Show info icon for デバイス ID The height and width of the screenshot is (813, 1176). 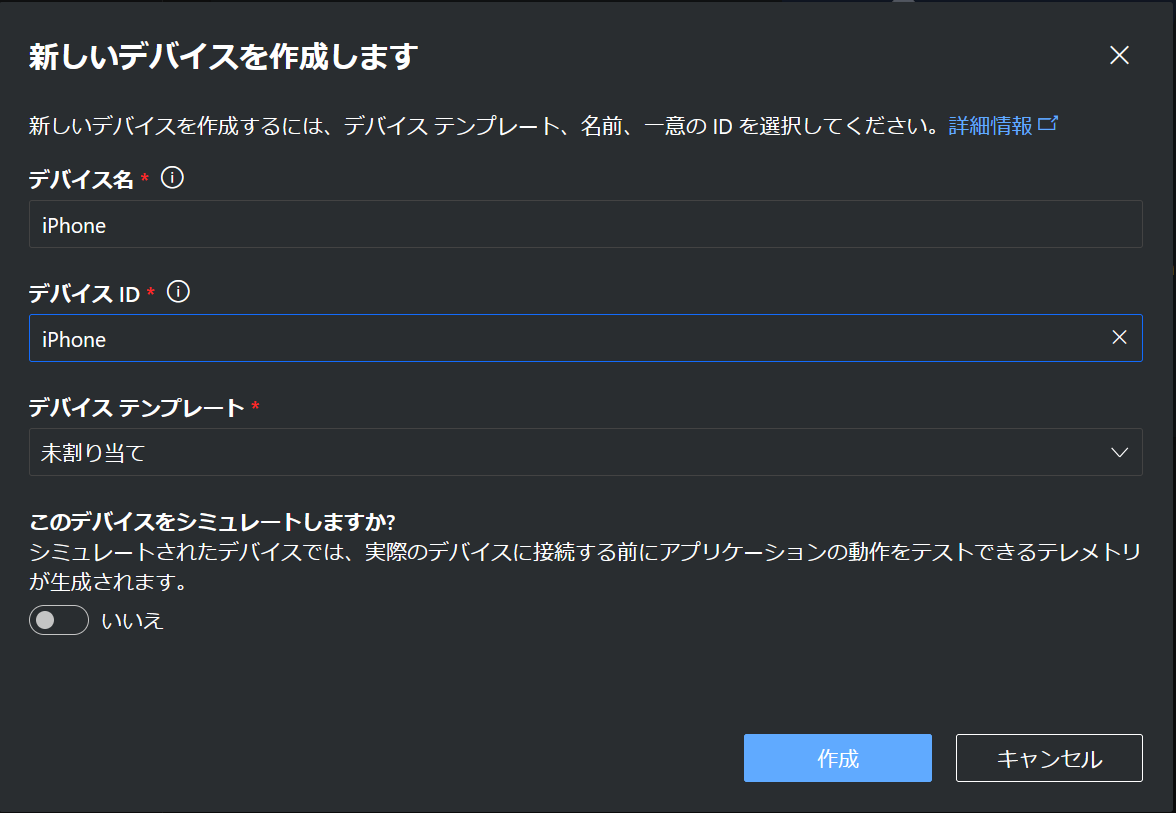point(178,292)
